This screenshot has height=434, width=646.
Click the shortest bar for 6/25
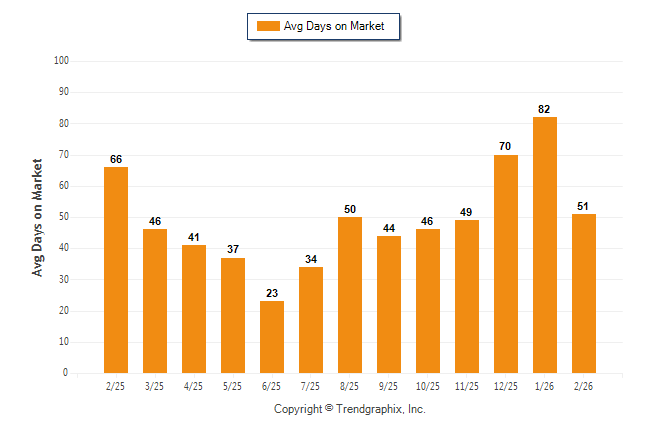point(272,337)
